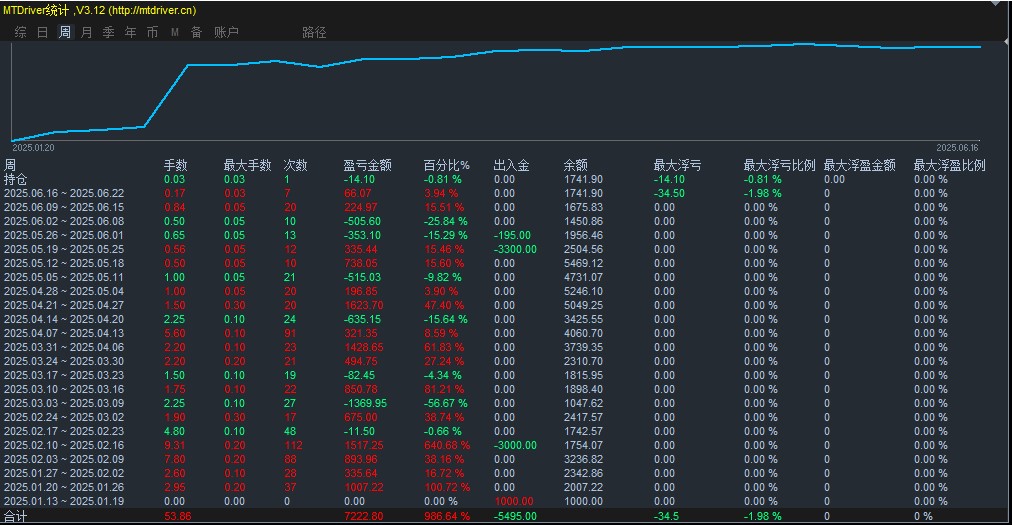This screenshot has height=525, width=1012.
Task: Click the 最大浮盈比例 column header
Action: pyautogui.click(x=949, y=165)
